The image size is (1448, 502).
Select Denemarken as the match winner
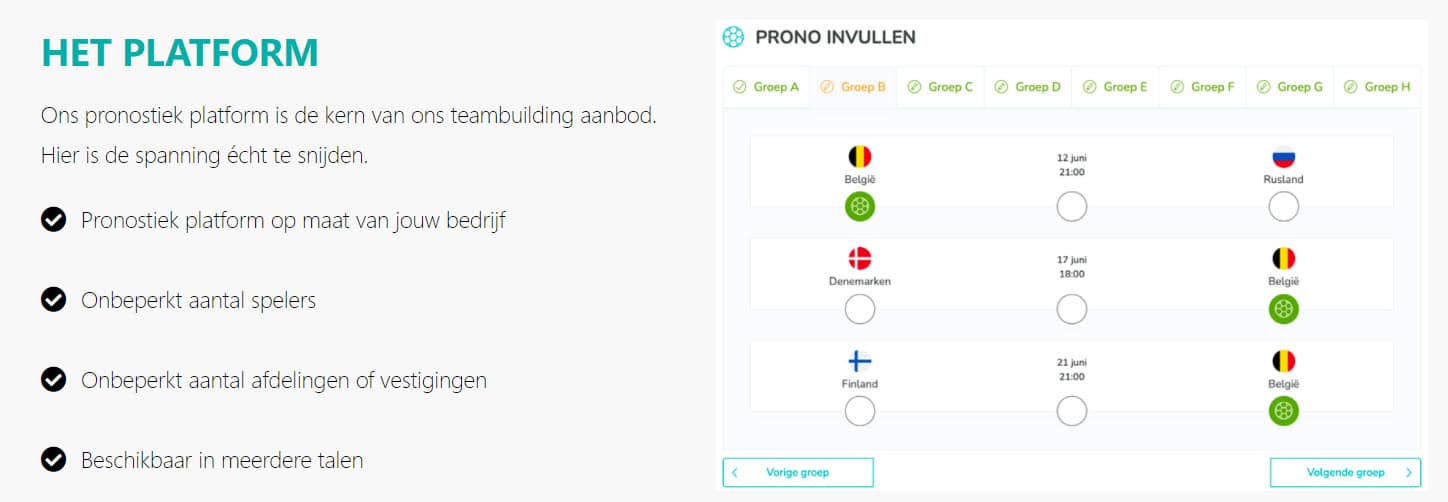point(860,309)
